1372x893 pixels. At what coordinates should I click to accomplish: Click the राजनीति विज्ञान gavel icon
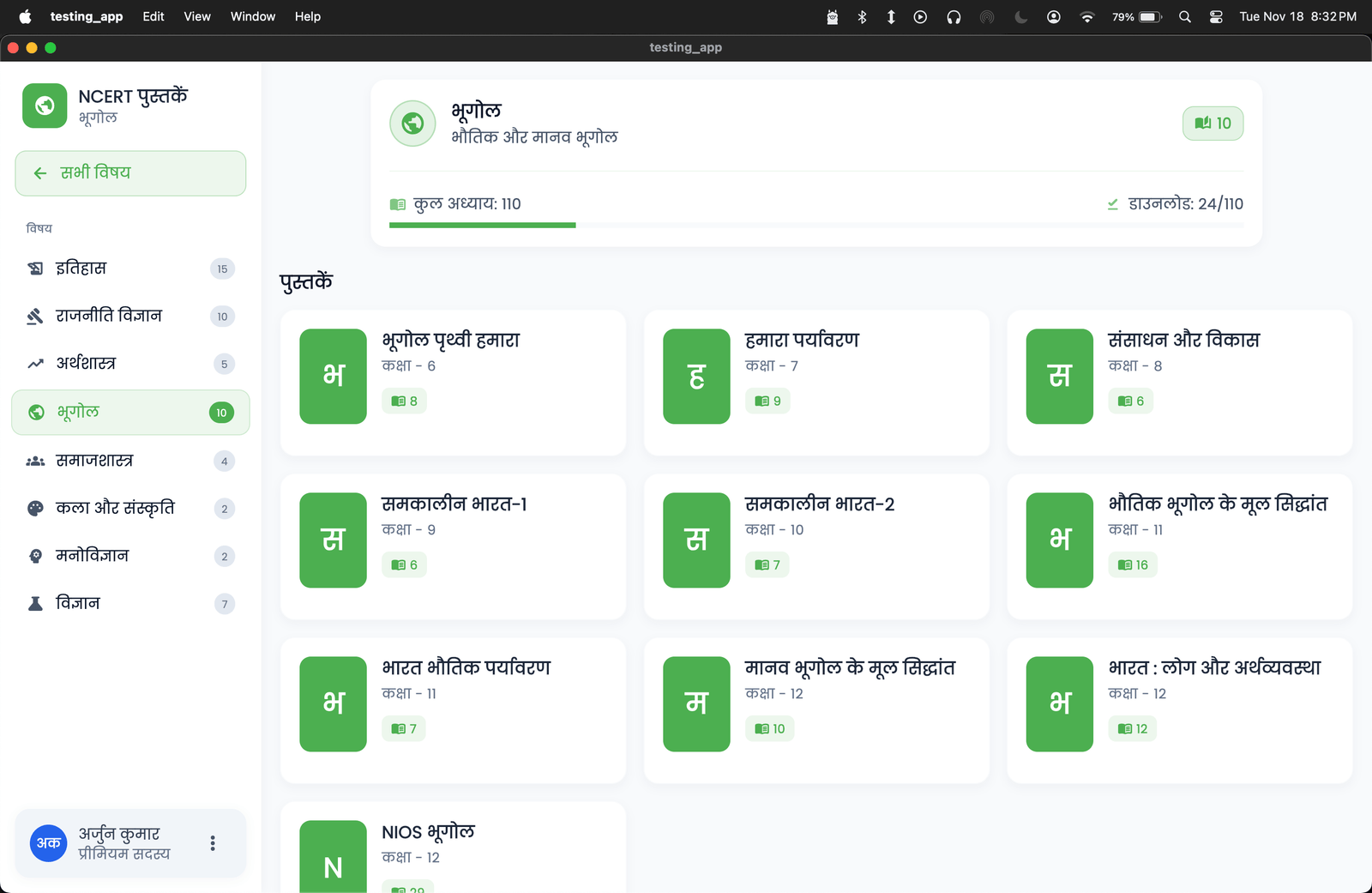[35, 317]
